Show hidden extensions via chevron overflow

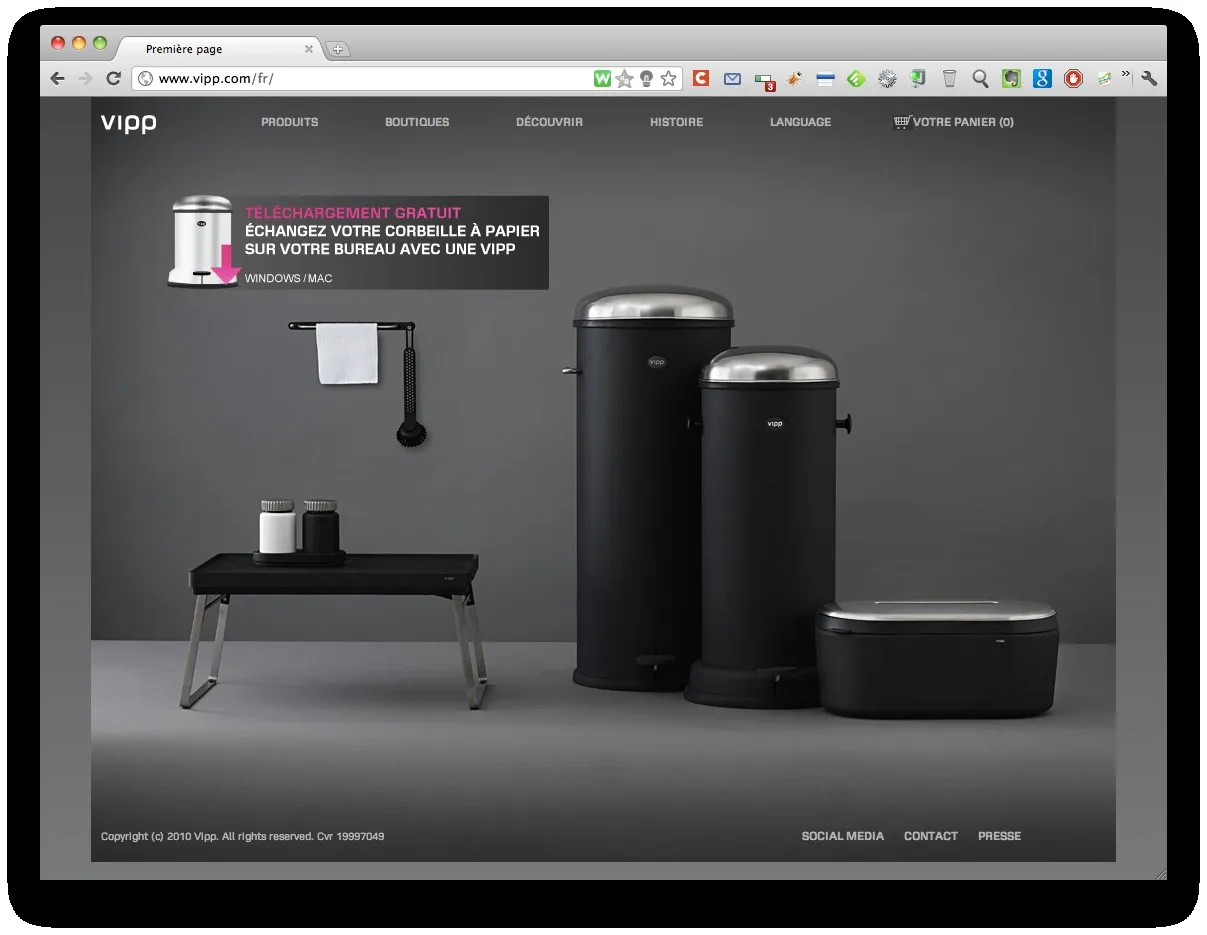(1126, 75)
